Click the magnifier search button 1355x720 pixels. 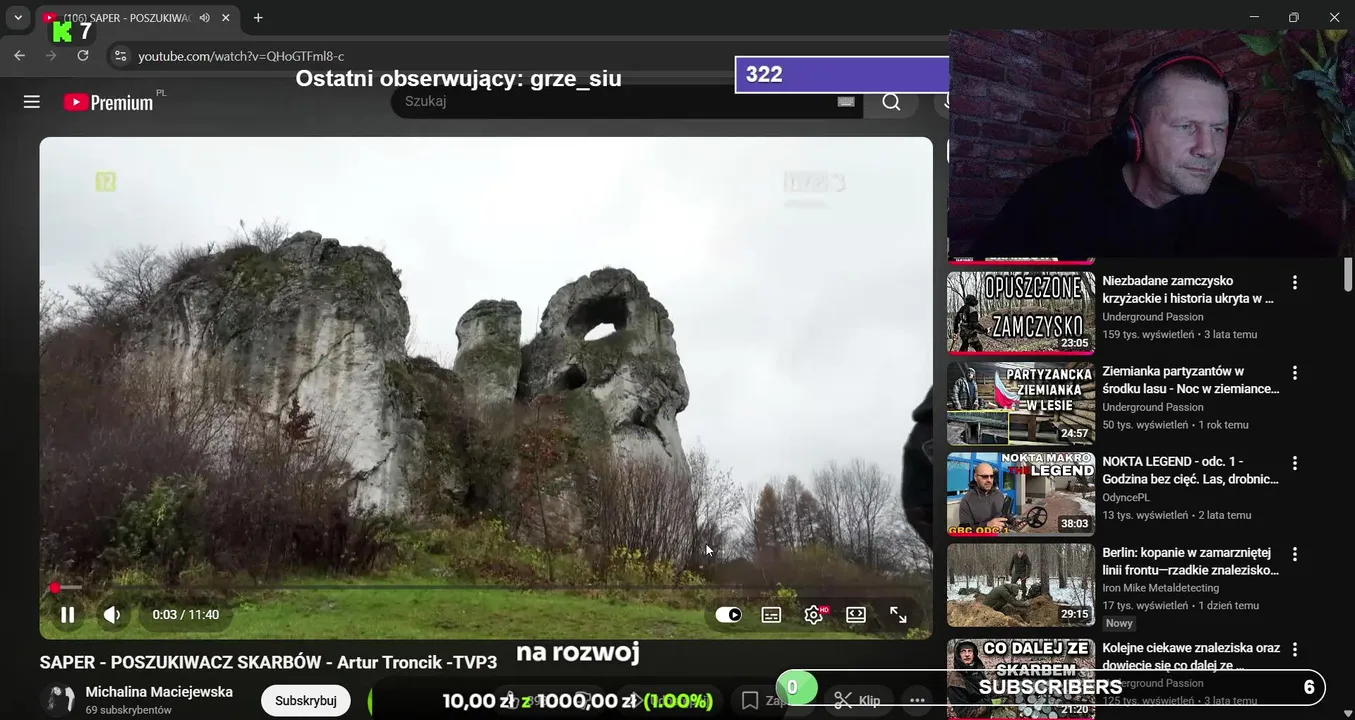[x=891, y=102]
